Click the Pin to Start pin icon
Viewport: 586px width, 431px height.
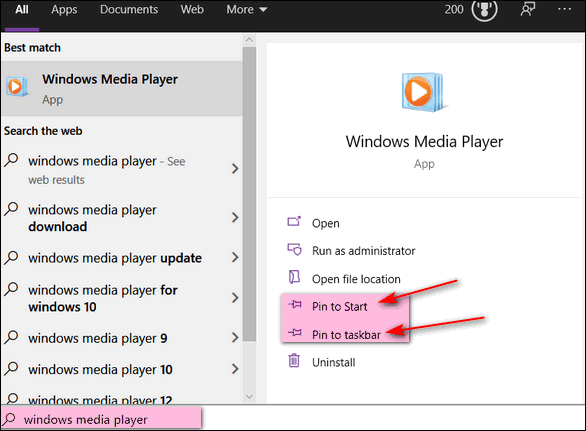[x=295, y=305]
